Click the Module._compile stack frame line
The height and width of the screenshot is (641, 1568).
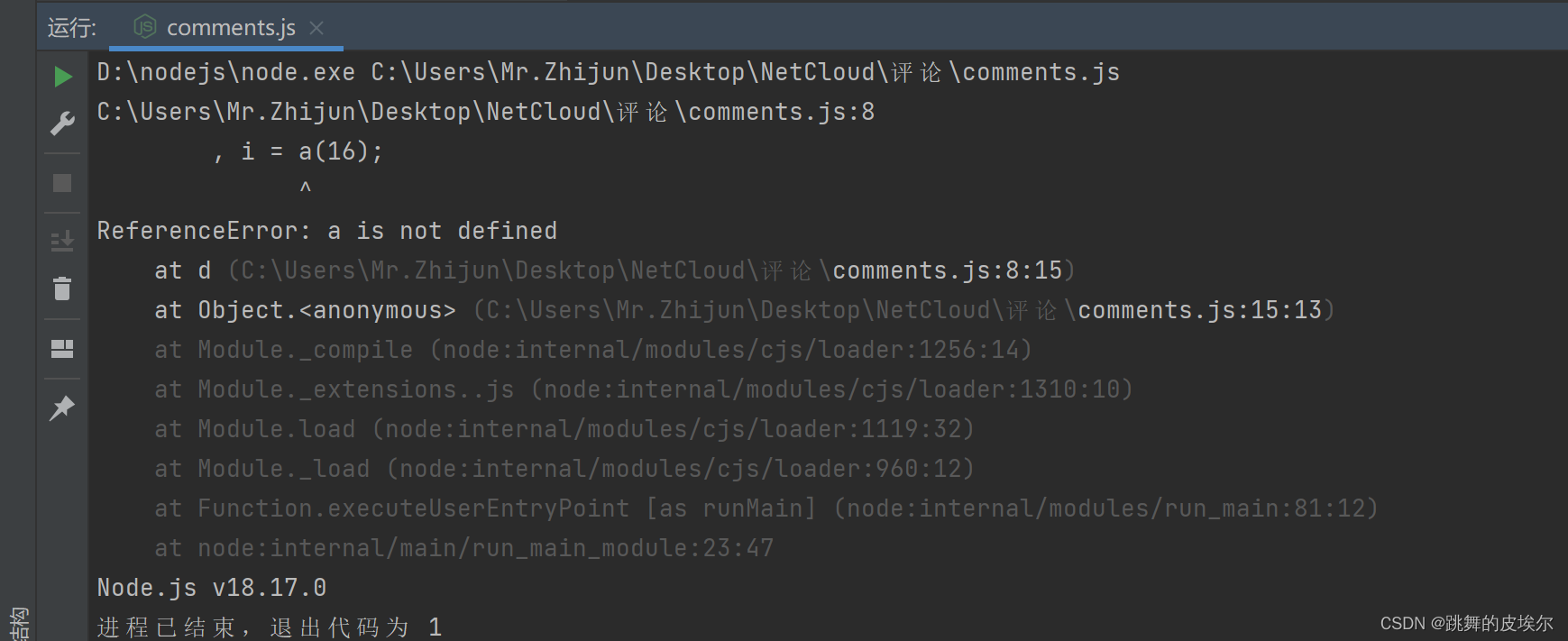pos(593,350)
